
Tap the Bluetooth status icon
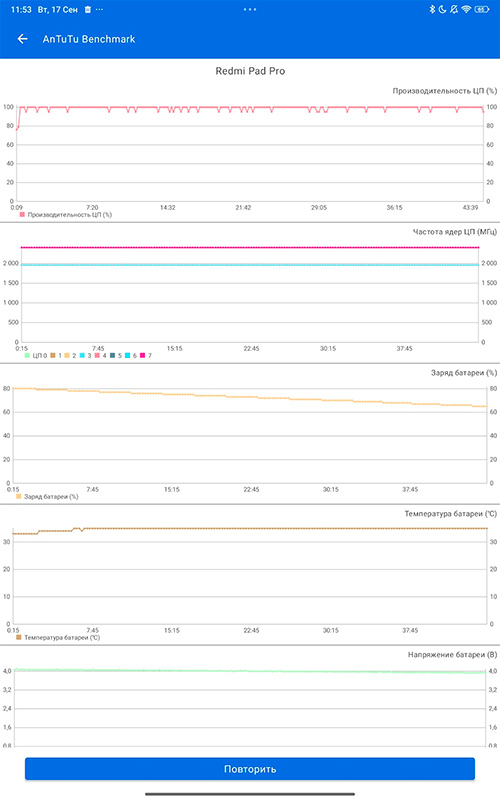coord(432,9)
